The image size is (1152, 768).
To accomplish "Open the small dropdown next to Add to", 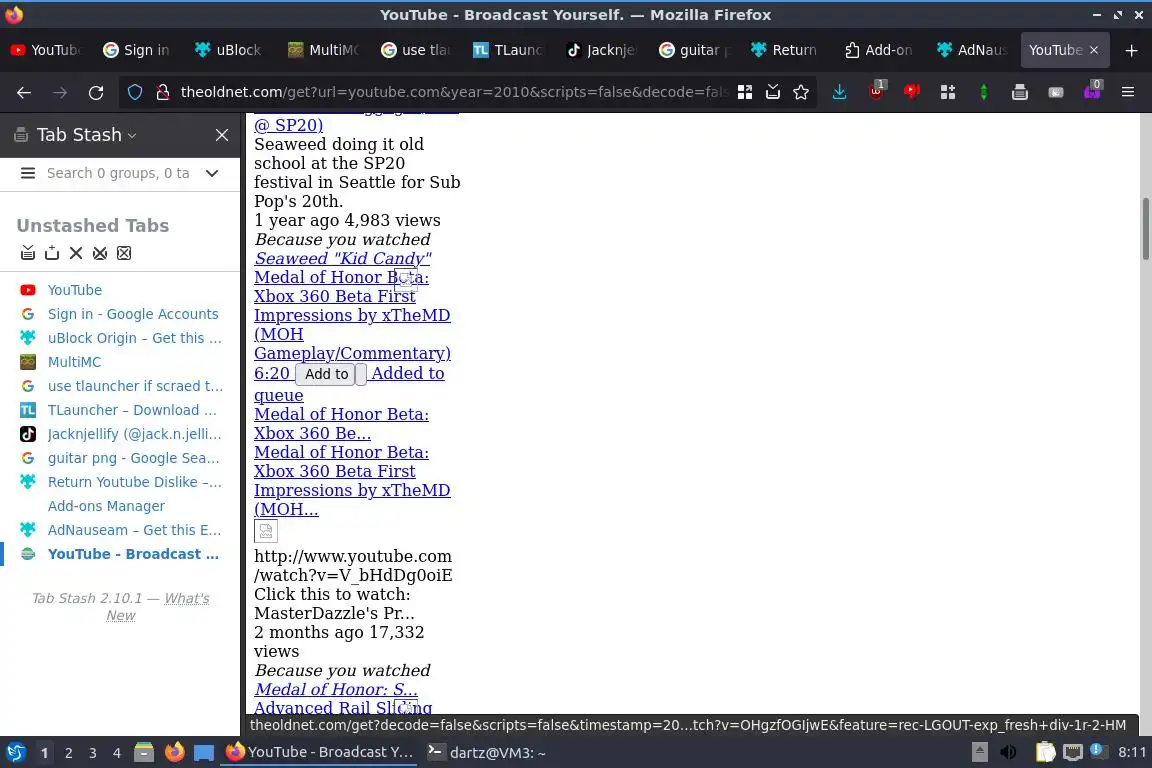I will click(361, 374).
